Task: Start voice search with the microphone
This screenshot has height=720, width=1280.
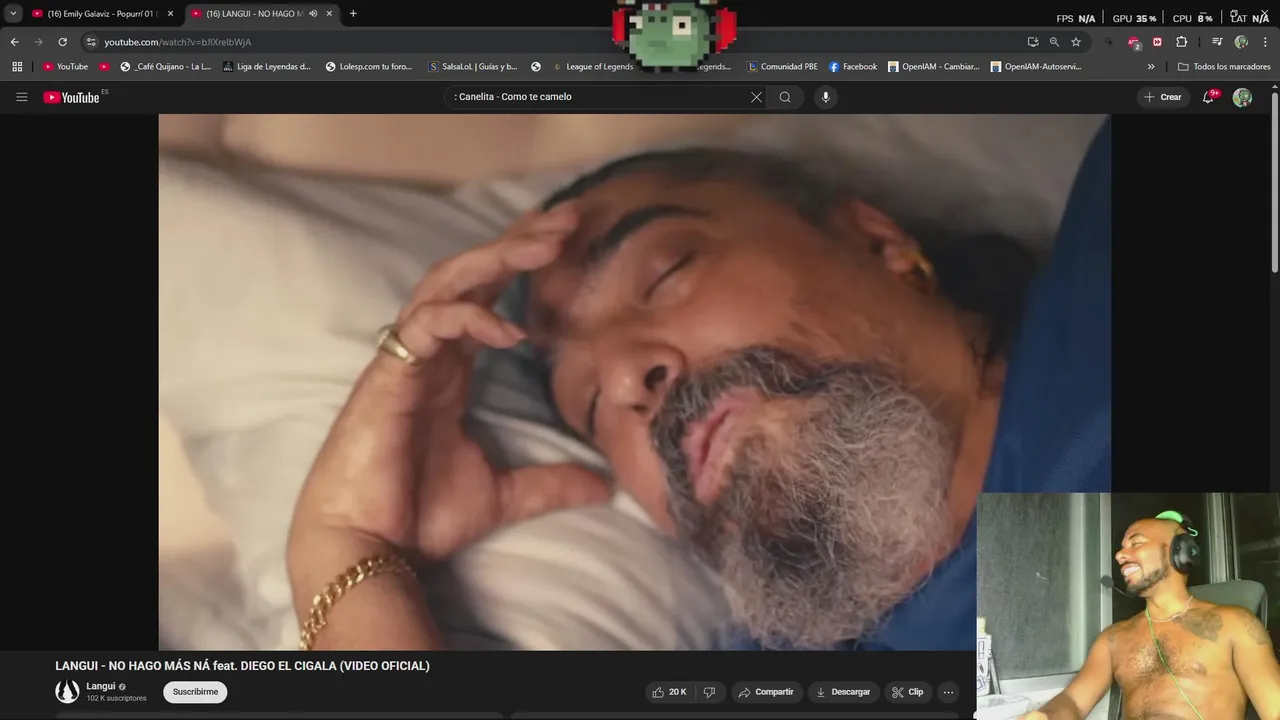Action: pos(825,97)
